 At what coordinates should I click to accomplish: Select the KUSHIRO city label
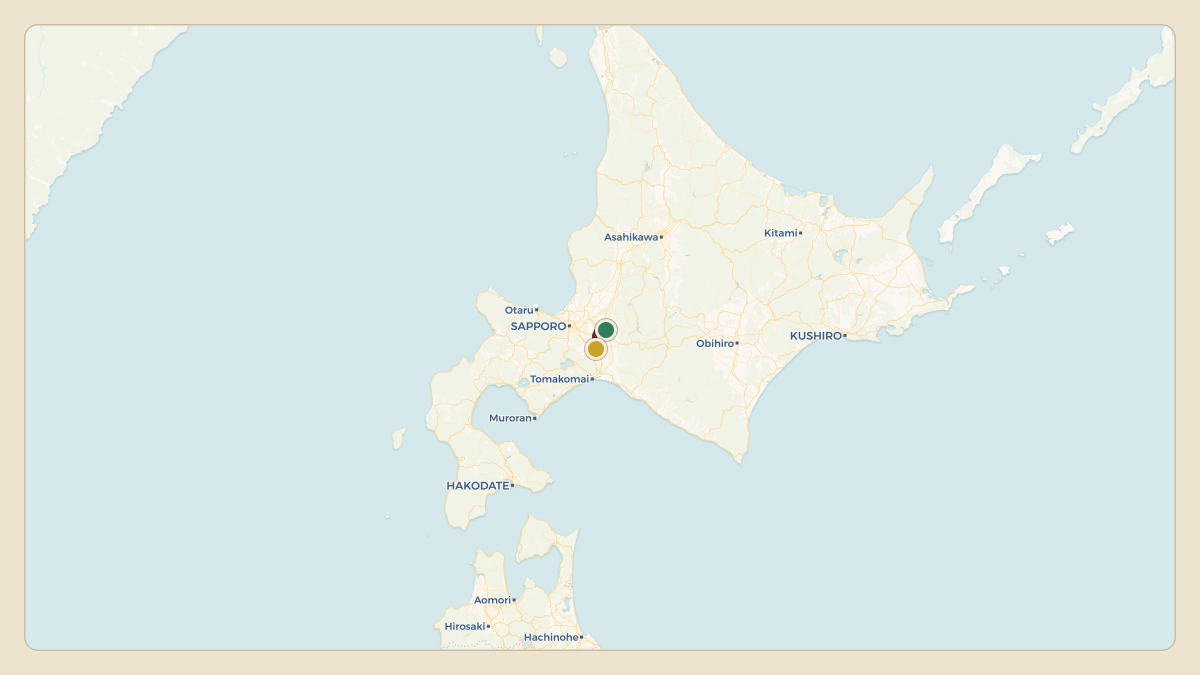coord(816,336)
